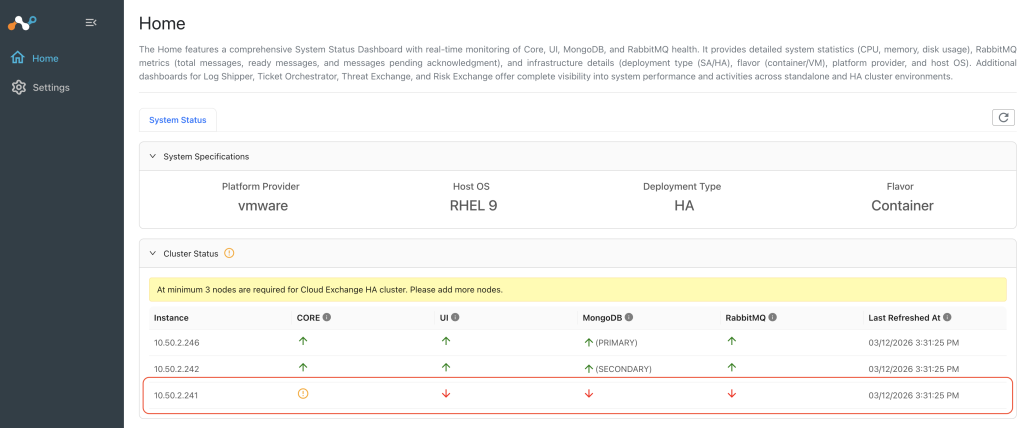The image size is (1024, 428).
Task: Click the Instance column header
Action: pyautogui.click(x=171, y=318)
